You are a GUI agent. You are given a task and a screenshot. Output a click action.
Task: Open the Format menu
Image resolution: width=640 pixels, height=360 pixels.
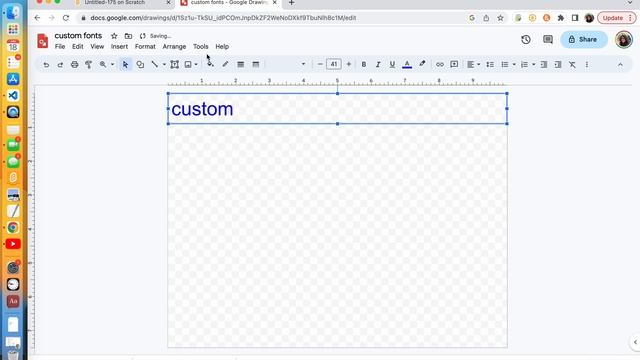(x=145, y=47)
